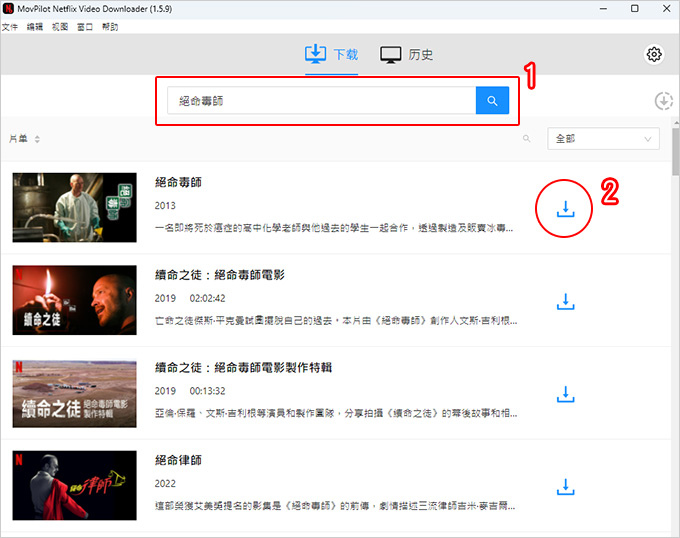Select the 續命之徒 movie poster thumbnail

pyautogui.click(x=75, y=300)
